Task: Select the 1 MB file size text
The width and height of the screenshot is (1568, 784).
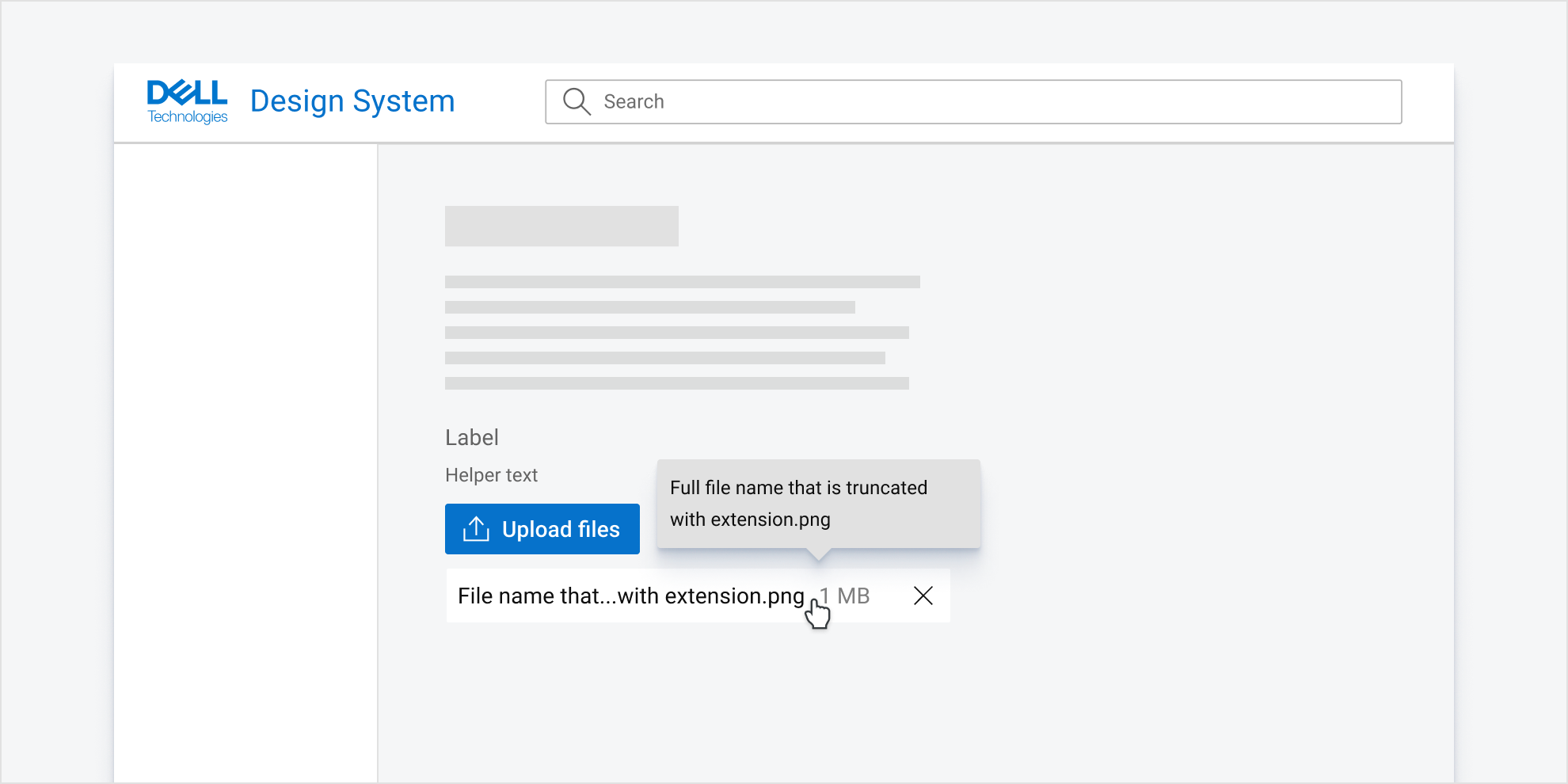Action: (x=844, y=596)
